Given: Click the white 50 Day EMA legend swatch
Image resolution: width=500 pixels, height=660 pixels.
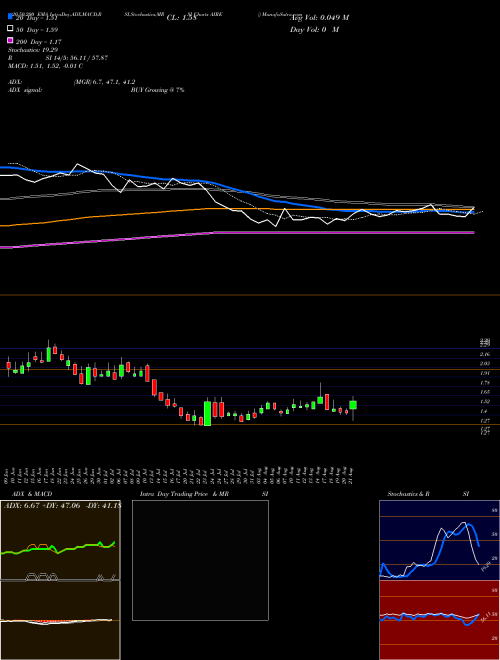Looking at the screenshot, I should pyautogui.click(x=10, y=29).
